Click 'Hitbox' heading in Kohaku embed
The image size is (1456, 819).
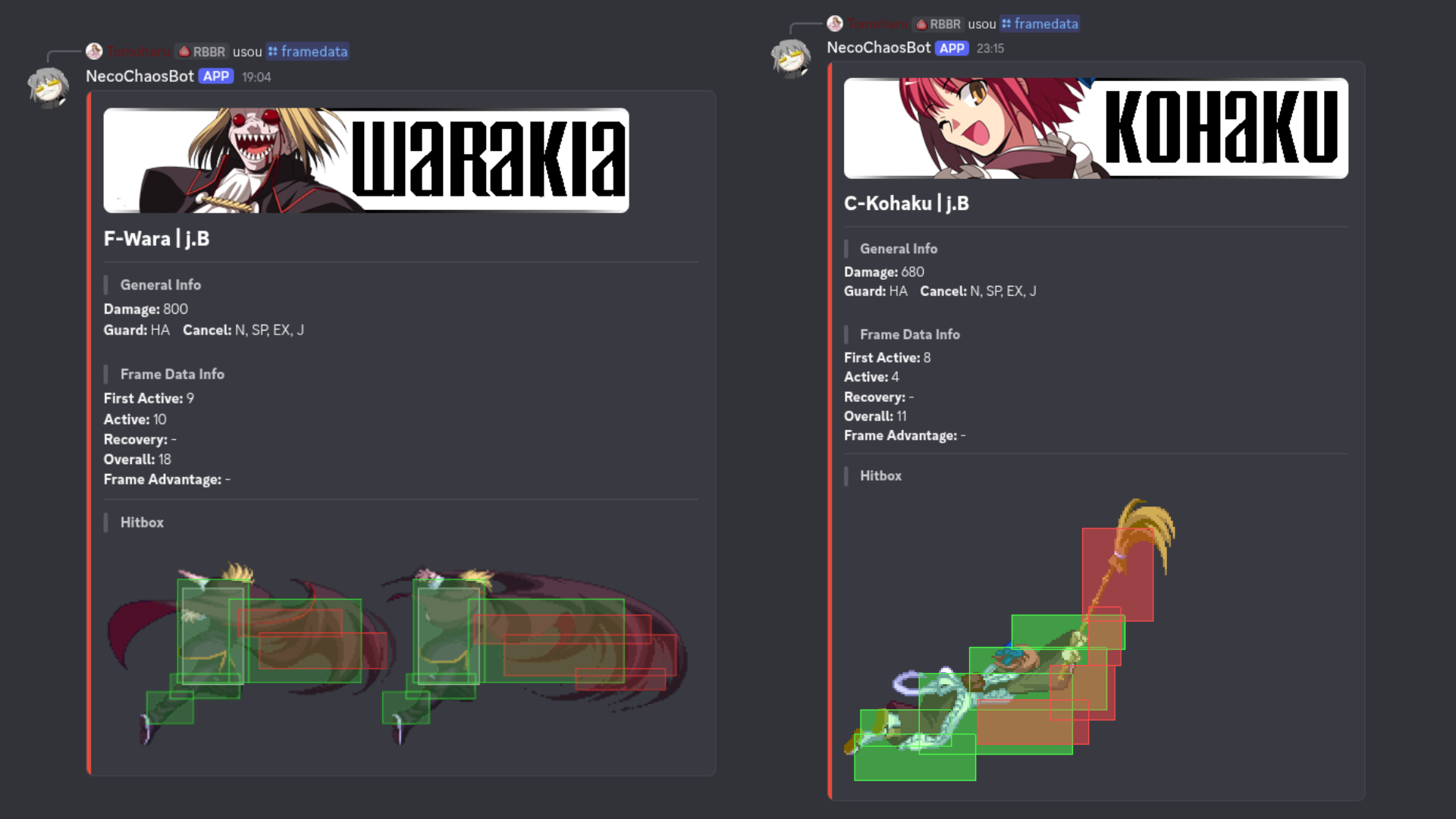click(x=880, y=475)
